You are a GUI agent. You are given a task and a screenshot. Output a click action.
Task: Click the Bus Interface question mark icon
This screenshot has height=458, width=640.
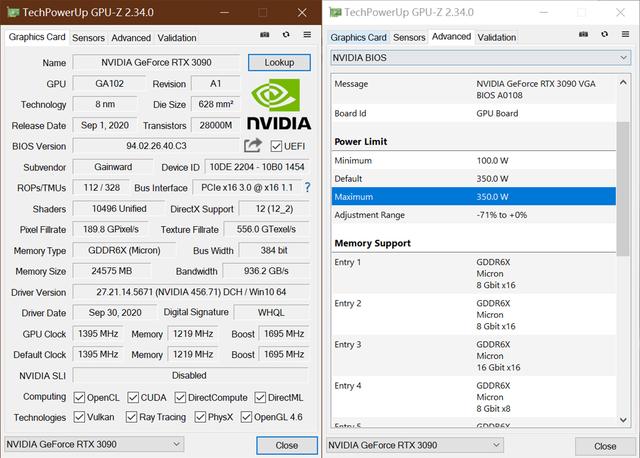tap(307, 187)
